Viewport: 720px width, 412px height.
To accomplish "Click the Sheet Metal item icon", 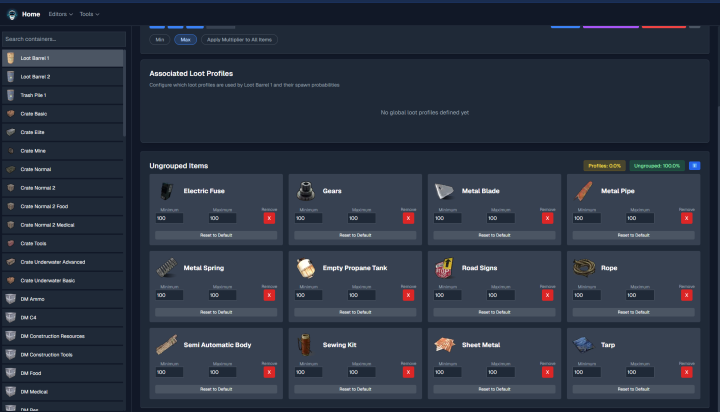I will click(444, 345).
